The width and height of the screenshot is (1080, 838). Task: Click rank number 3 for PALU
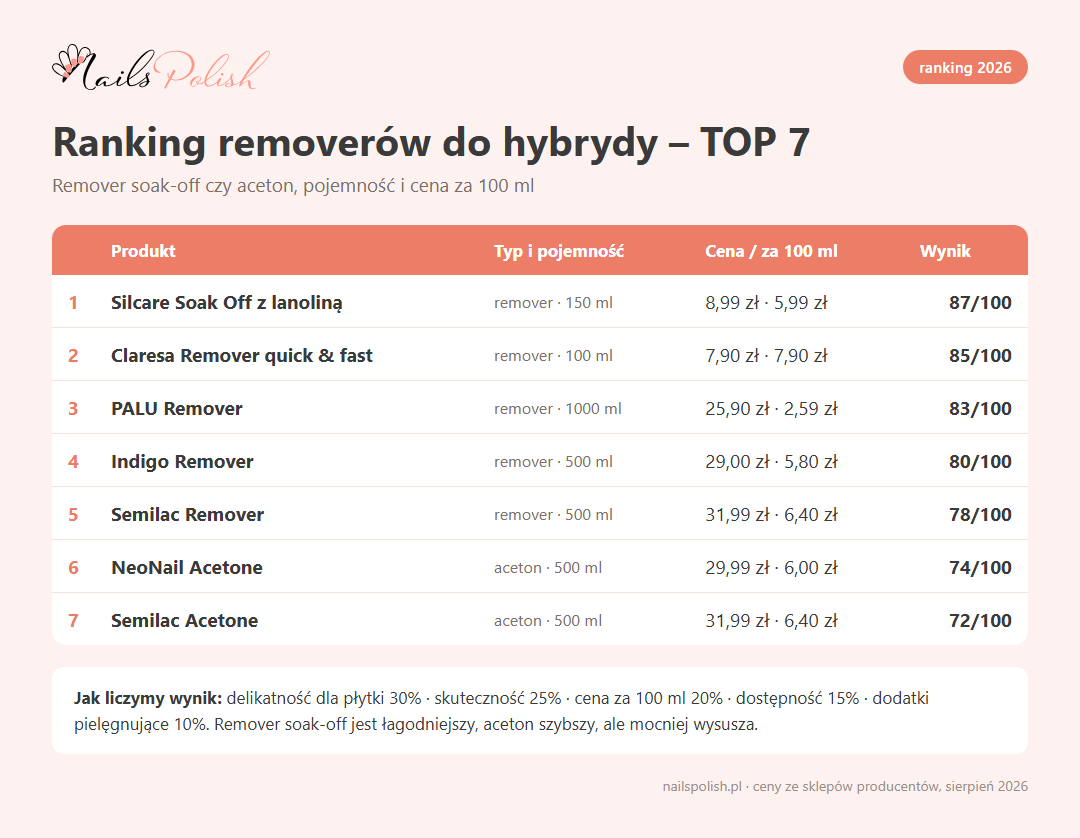click(x=73, y=408)
